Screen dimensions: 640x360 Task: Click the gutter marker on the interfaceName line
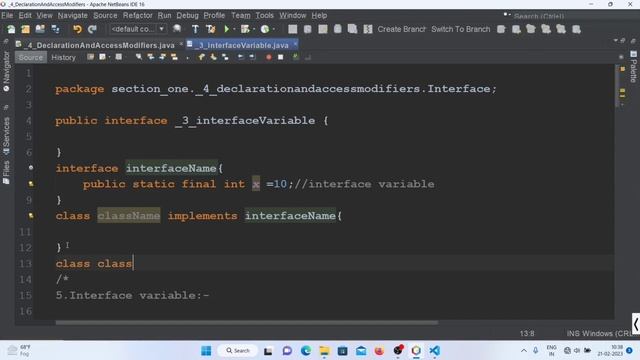(x=31, y=168)
